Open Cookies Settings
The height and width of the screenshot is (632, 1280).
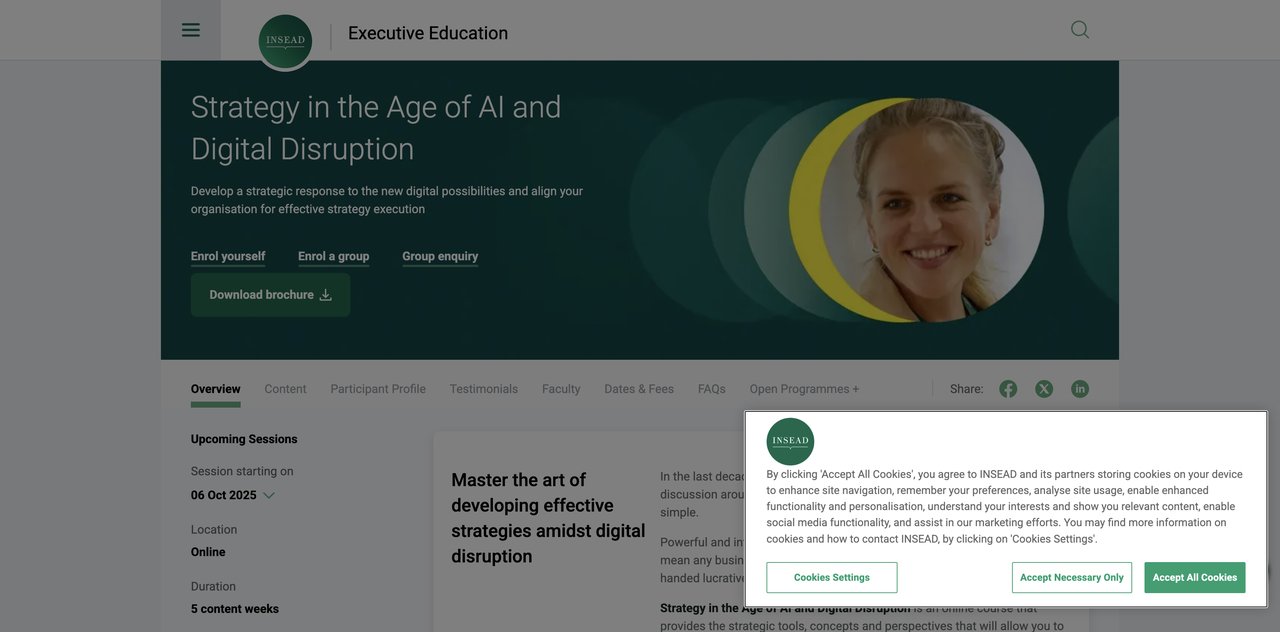tap(832, 577)
